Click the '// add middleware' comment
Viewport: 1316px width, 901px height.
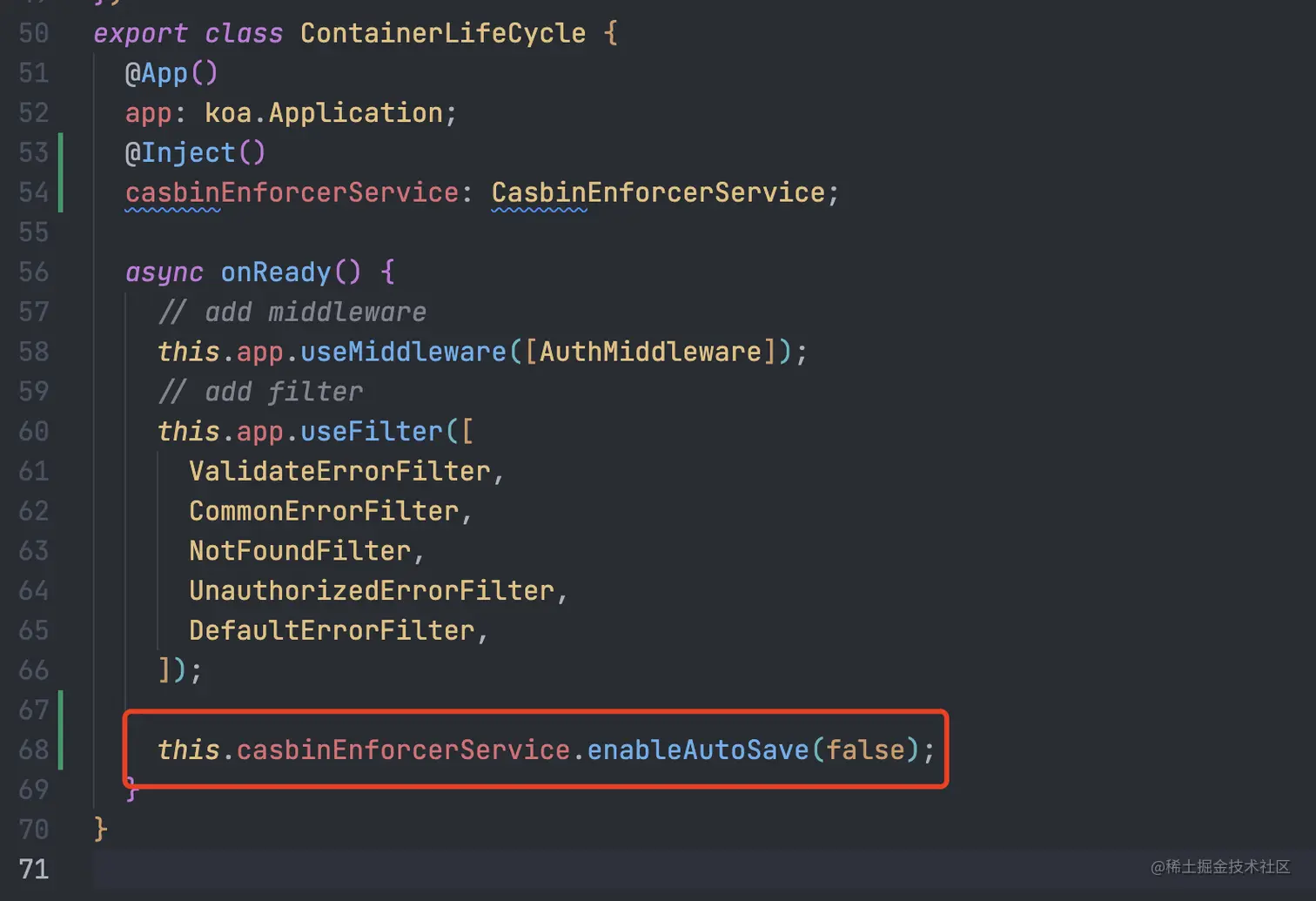pyautogui.click(x=292, y=313)
